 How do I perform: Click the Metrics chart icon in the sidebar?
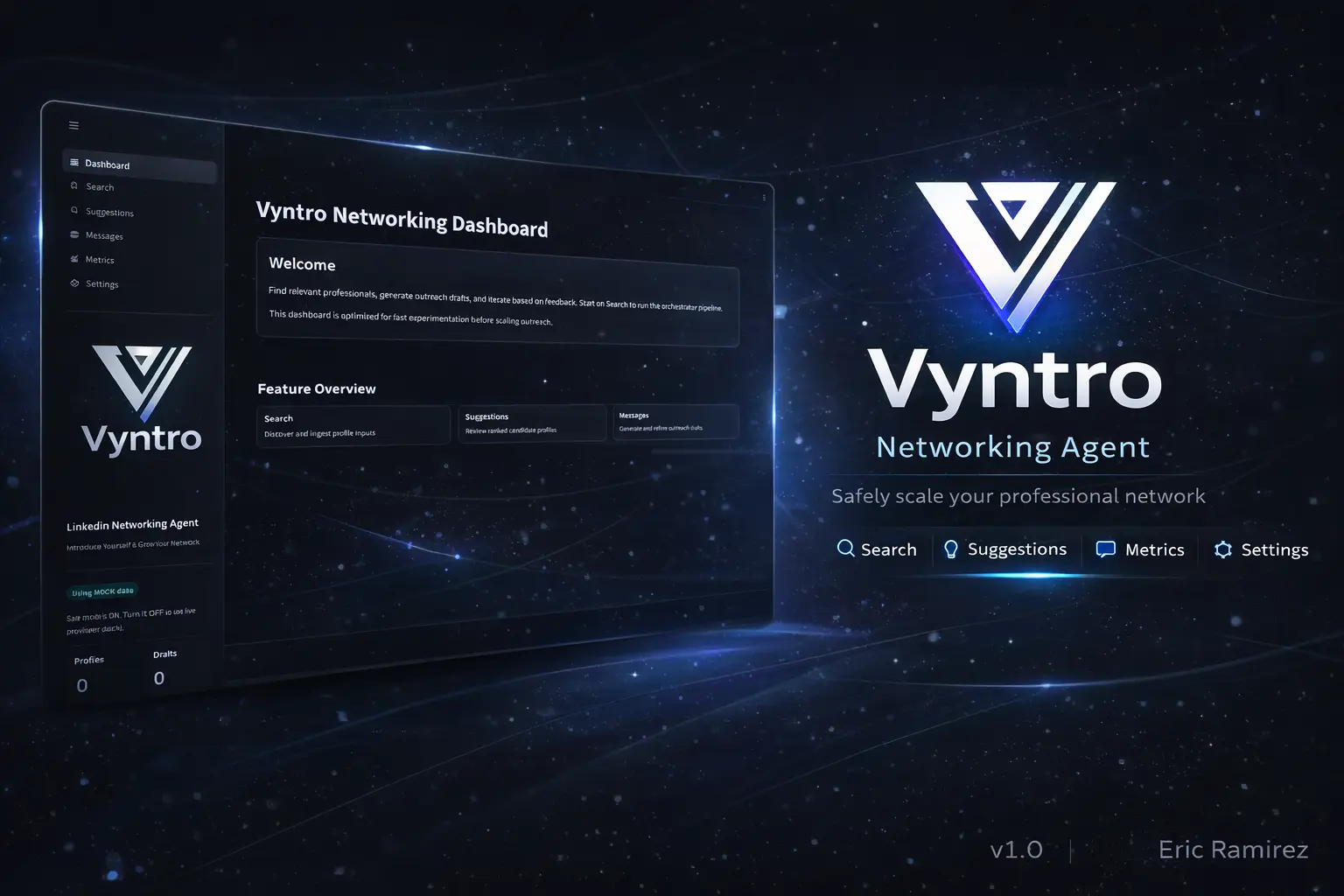click(x=76, y=259)
